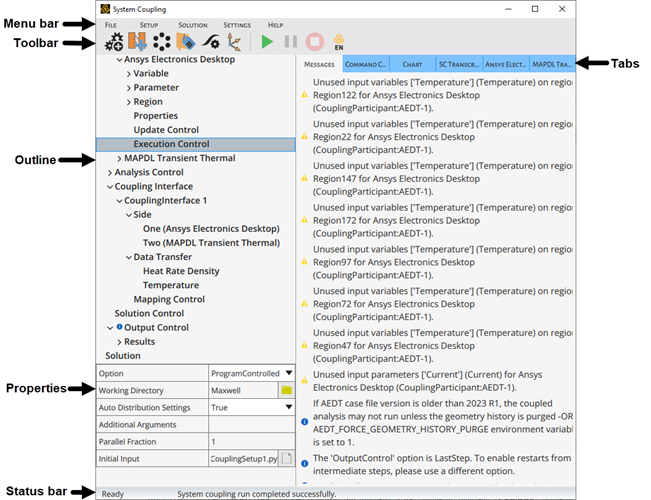Expand the Region node chevron
Image resolution: width=651 pixels, height=500 pixels.
click(x=129, y=103)
